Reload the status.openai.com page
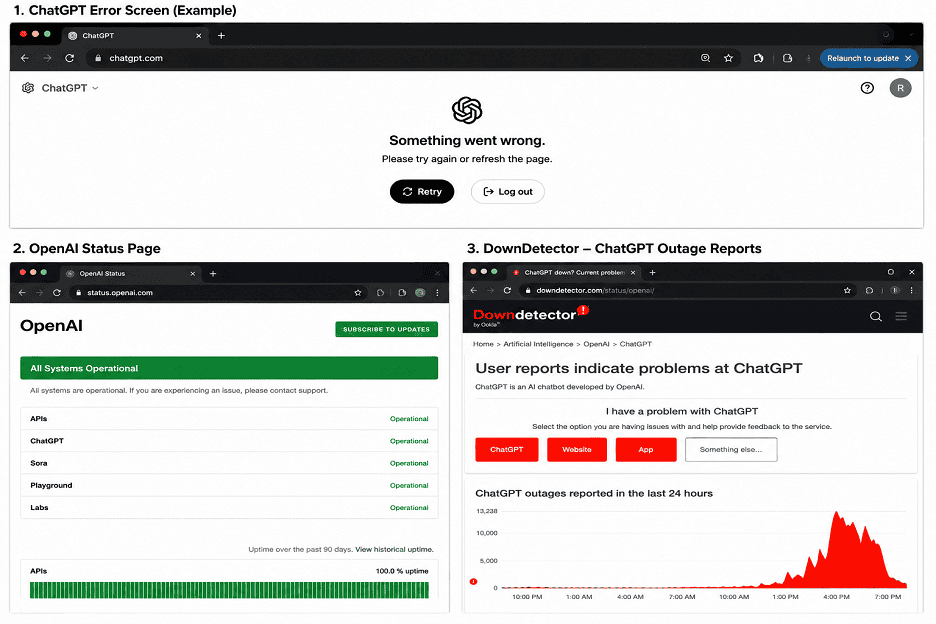The width and height of the screenshot is (936, 624). 57,293
